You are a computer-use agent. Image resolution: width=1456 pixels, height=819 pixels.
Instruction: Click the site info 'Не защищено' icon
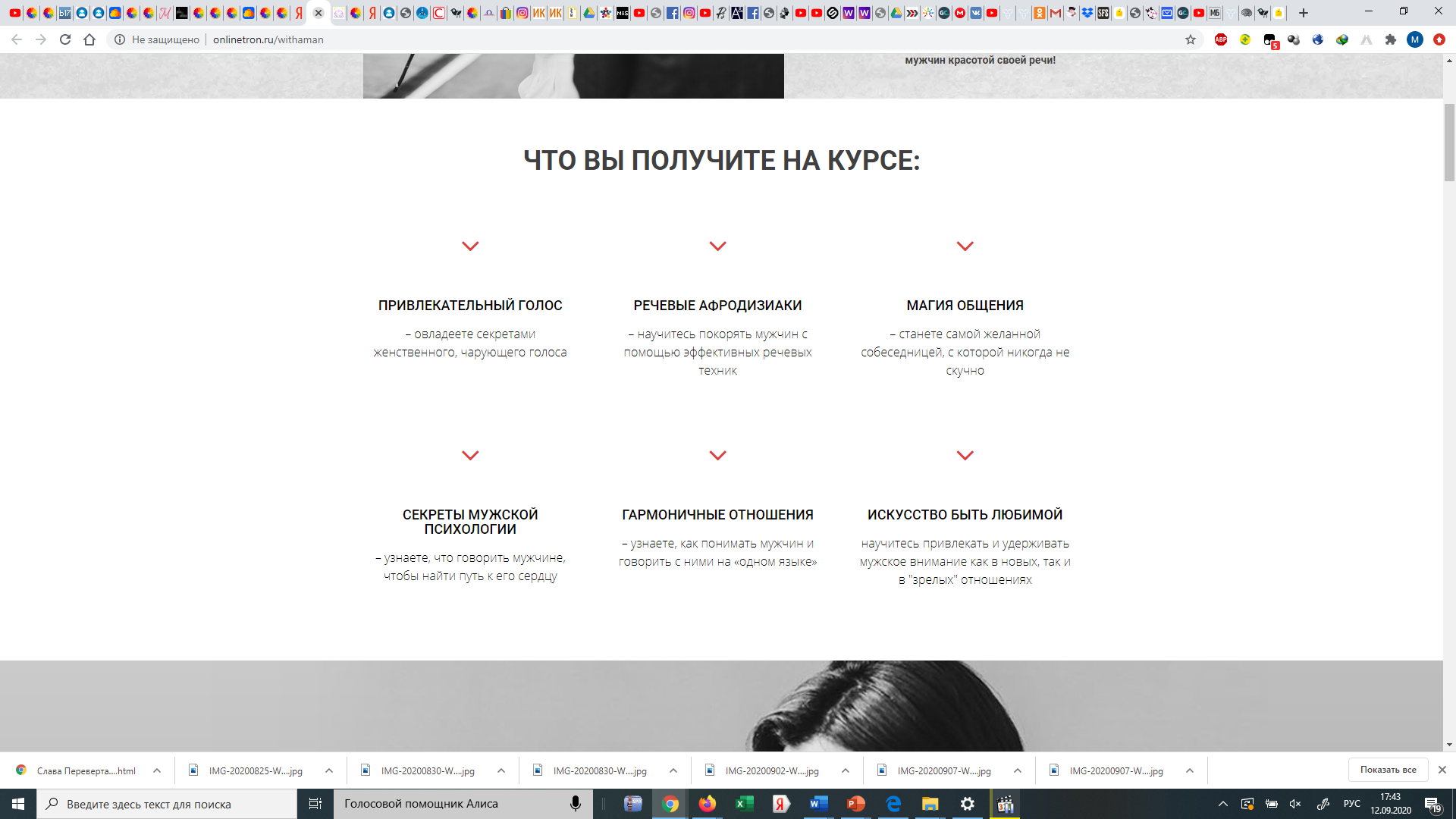[120, 39]
